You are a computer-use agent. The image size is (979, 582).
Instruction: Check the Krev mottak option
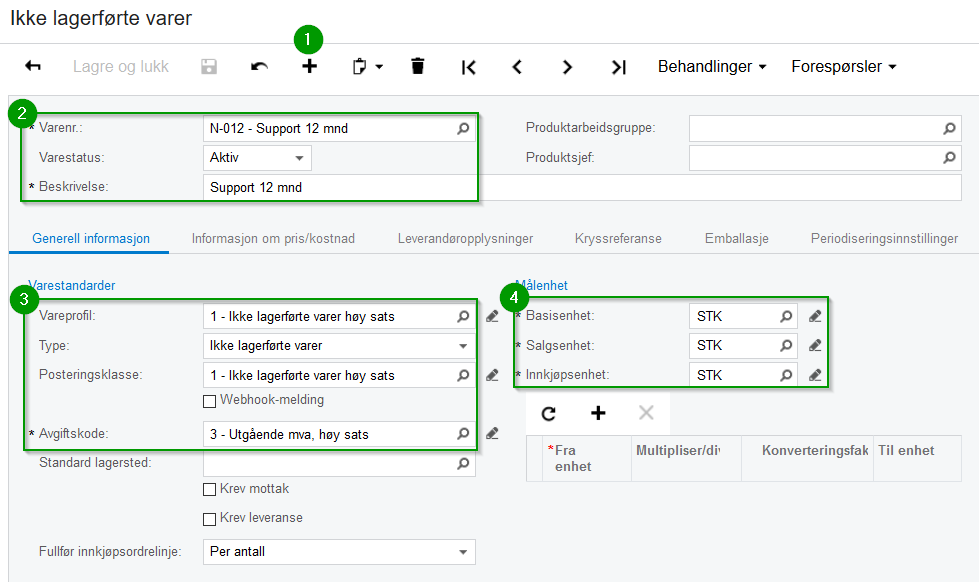tap(210, 490)
